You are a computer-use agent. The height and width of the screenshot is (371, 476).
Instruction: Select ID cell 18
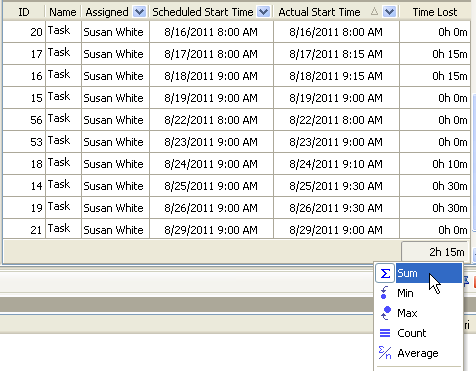click(24, 164)
